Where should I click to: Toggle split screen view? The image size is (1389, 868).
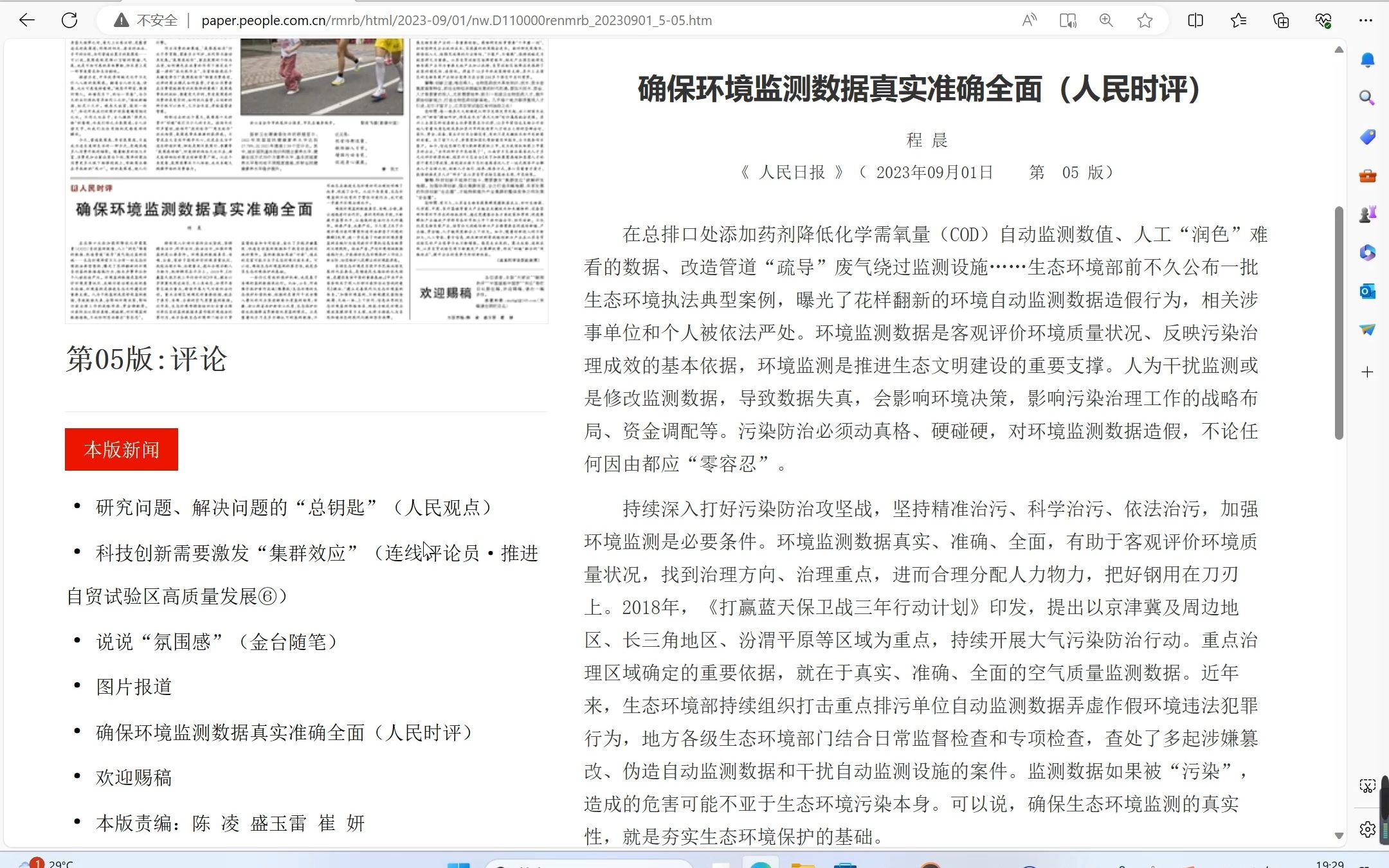(x=1195, y=20)
